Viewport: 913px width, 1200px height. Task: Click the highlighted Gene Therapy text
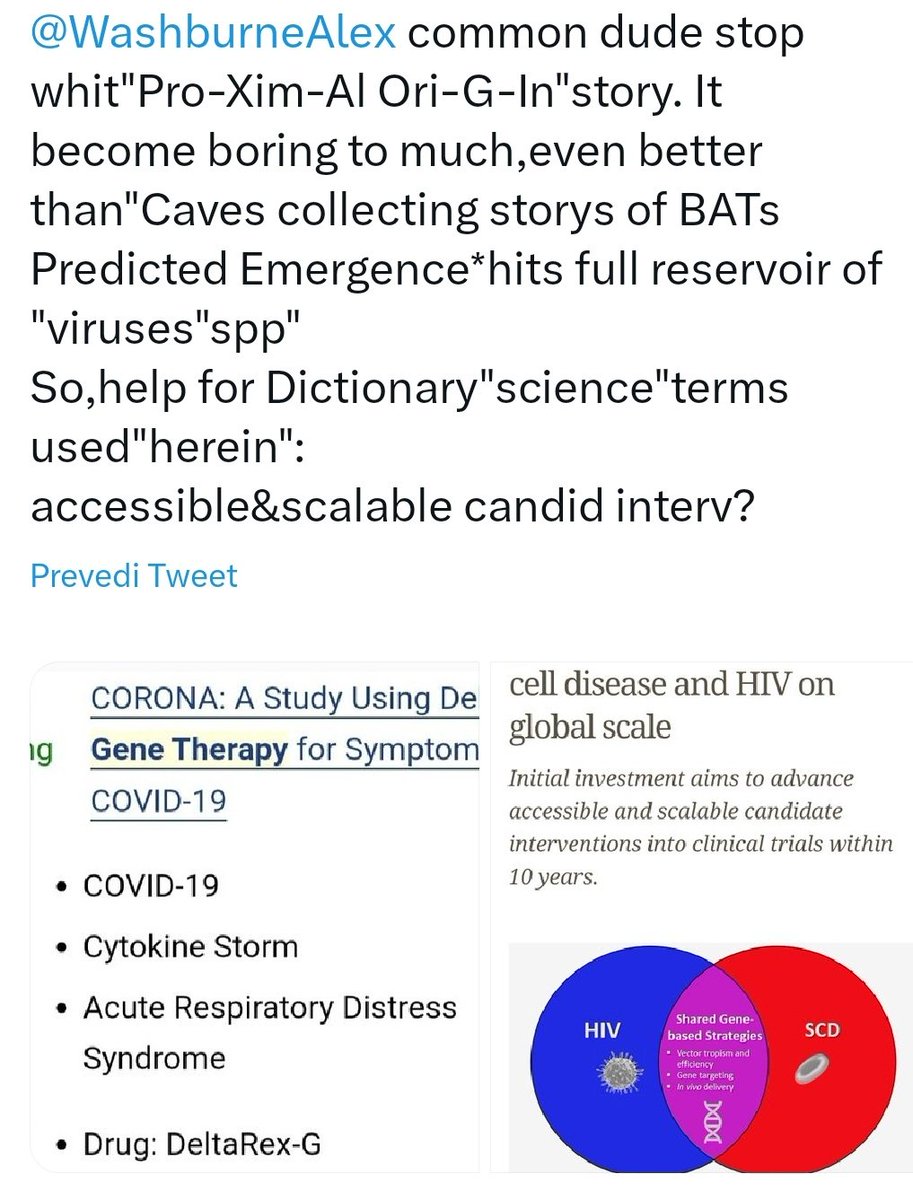click(189, 750)
